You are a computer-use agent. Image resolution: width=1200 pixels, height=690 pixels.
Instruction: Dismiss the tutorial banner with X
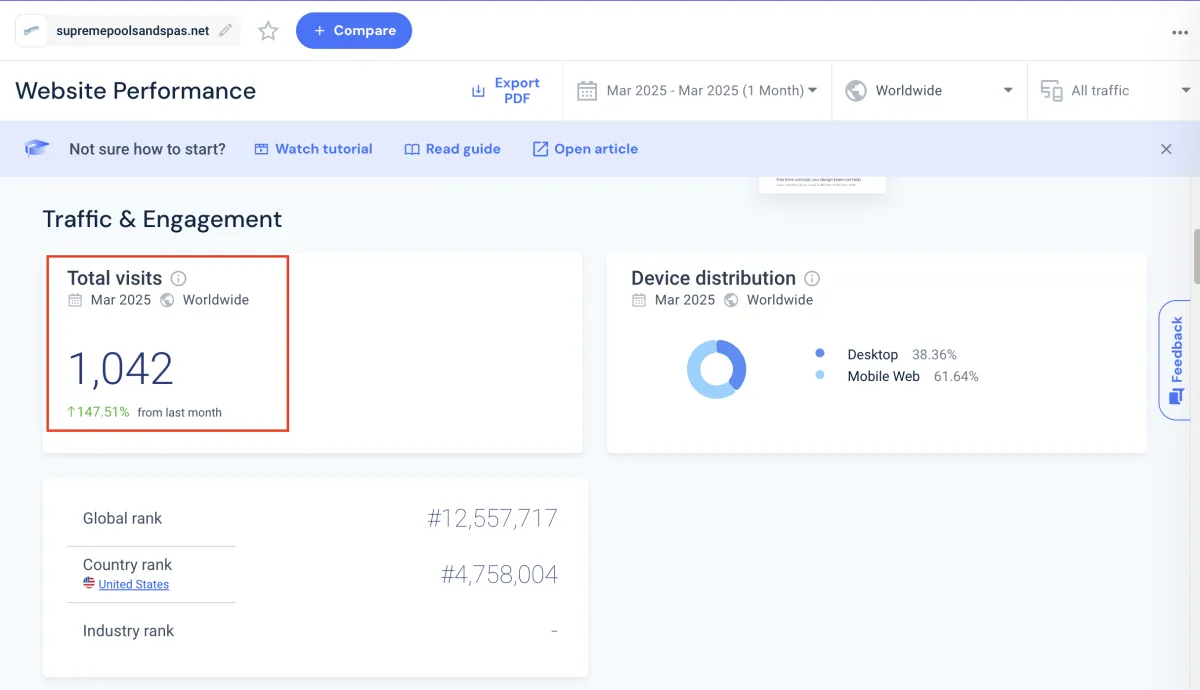1166,149
